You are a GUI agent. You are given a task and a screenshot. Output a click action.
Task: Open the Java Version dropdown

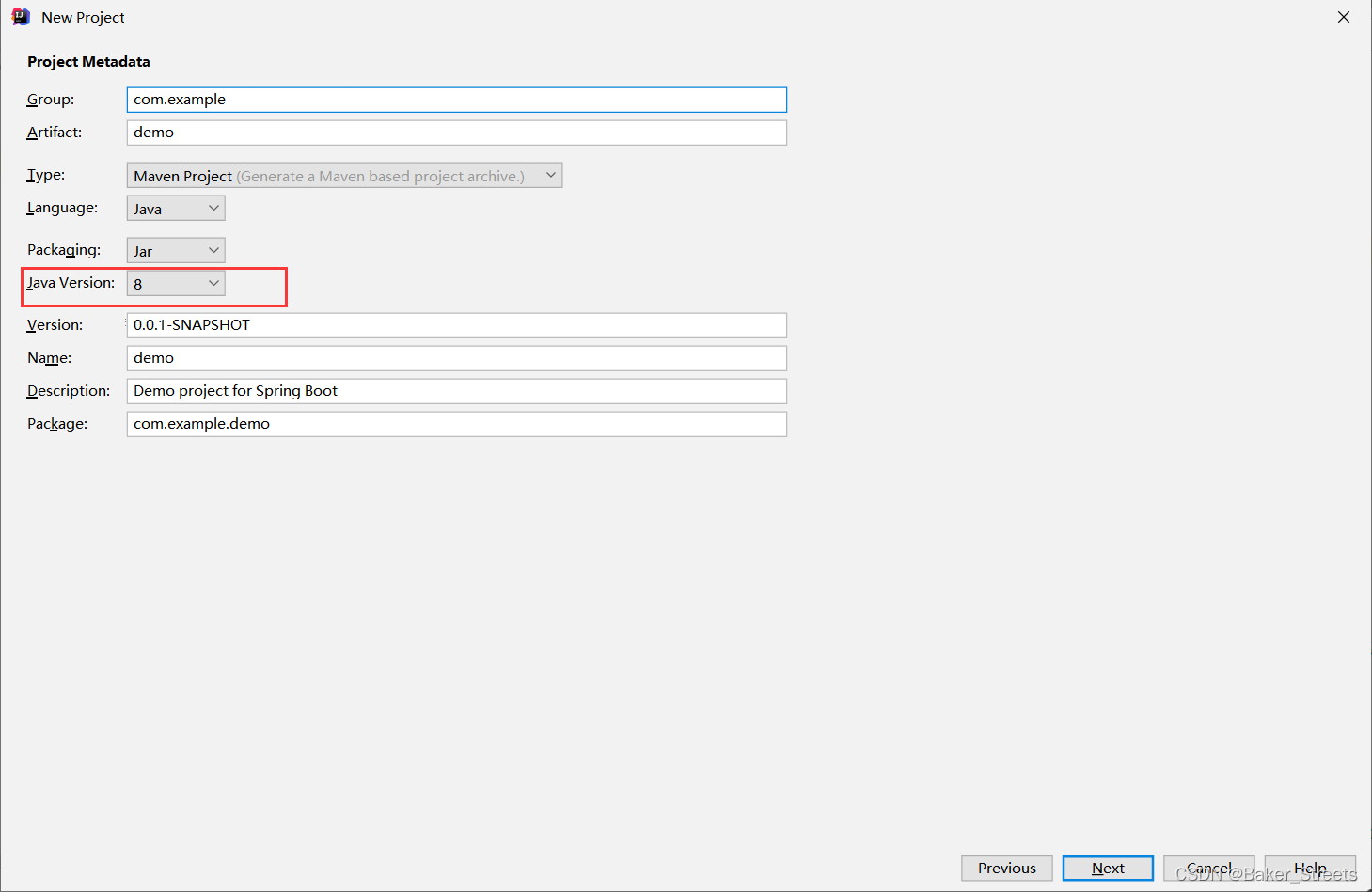[176, 284]
